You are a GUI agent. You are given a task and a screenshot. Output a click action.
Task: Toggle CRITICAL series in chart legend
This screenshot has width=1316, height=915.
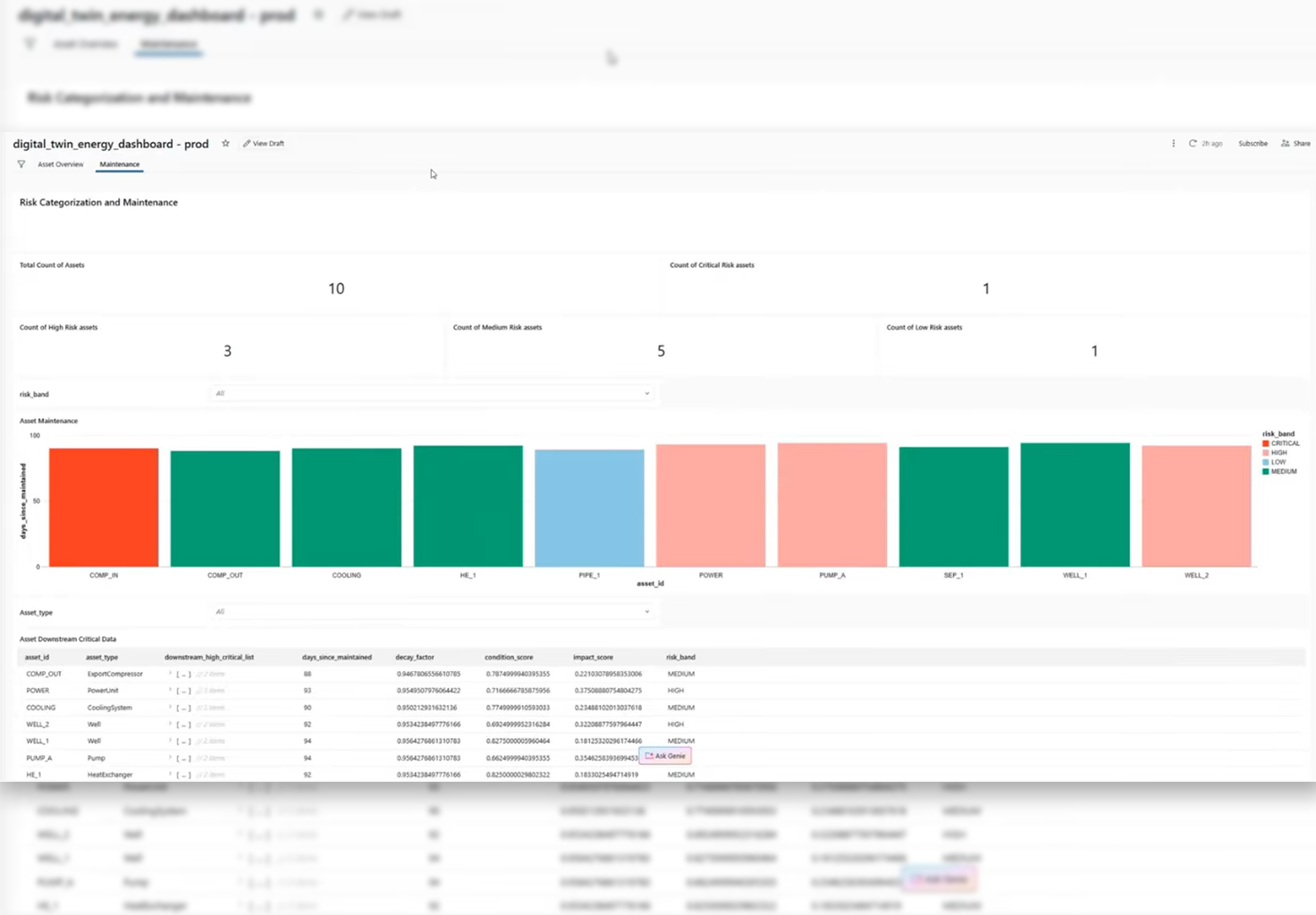coord(1280,443)
